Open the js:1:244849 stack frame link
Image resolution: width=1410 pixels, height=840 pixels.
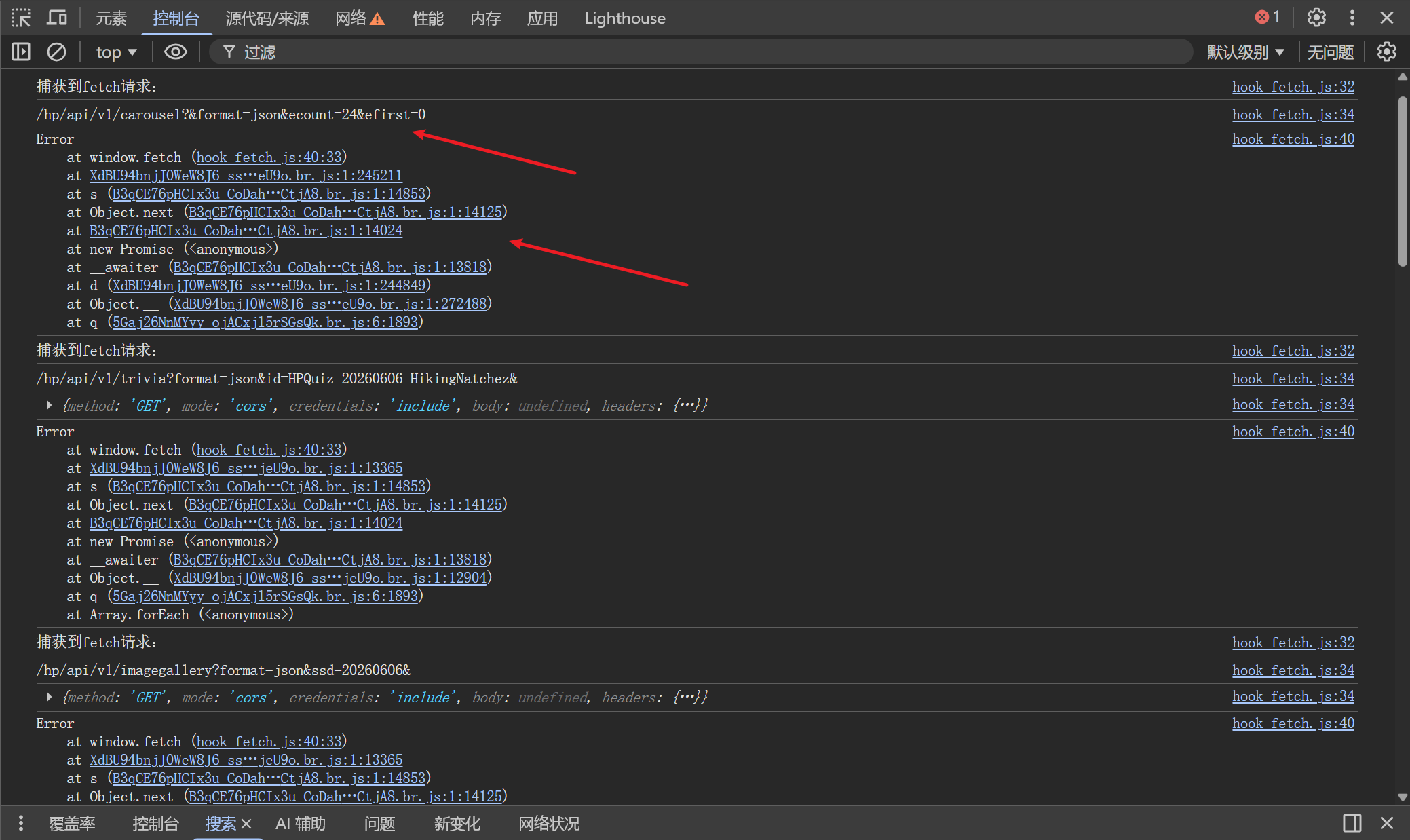coord(269,286)
